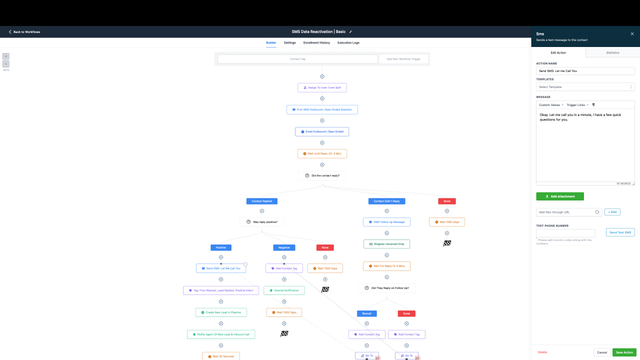Select the Edit Action tab
The height and width of the screenshot is (360, 640).
pyautogui.click(x=558, y=53)
